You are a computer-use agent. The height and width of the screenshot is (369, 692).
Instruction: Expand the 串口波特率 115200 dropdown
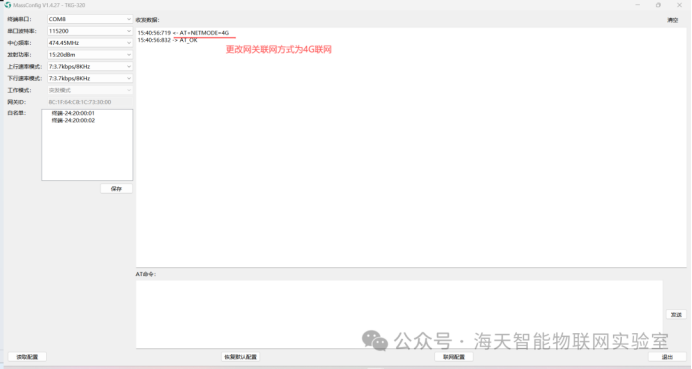pyautogui.click(x=90, y=31)
